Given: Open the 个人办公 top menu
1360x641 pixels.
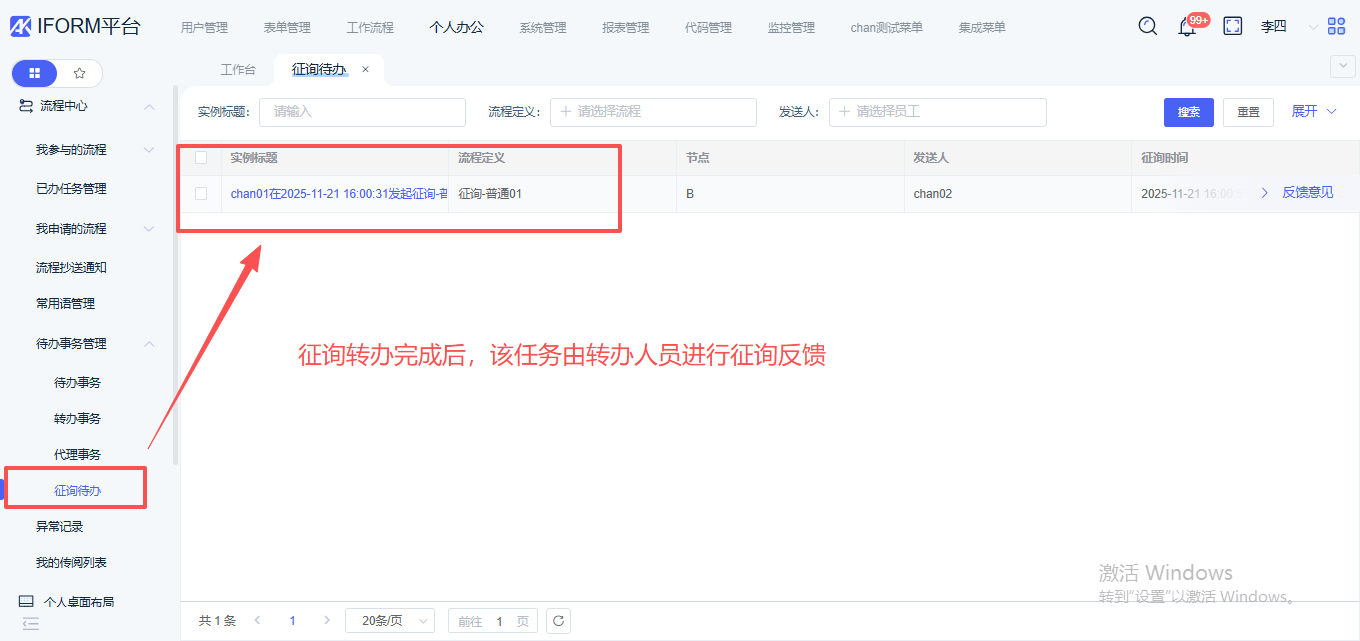Looking at the screenshot, I should (x=456, y=27).
